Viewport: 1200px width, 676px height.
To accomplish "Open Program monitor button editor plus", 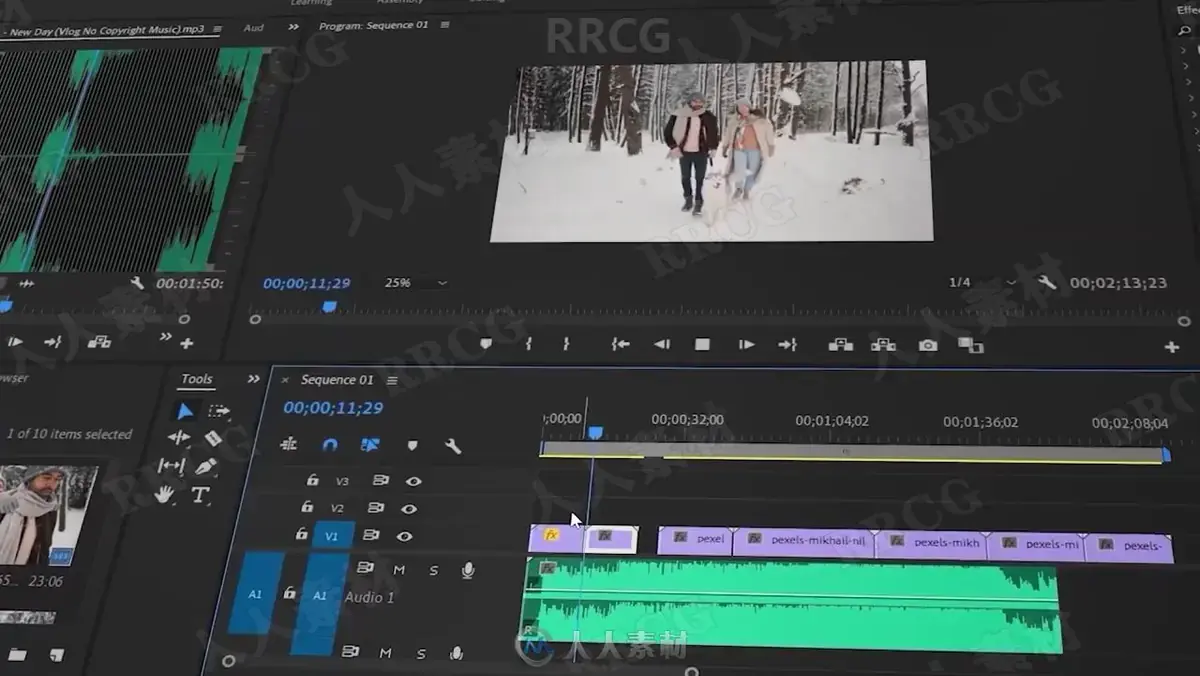I will [1171, 347].
